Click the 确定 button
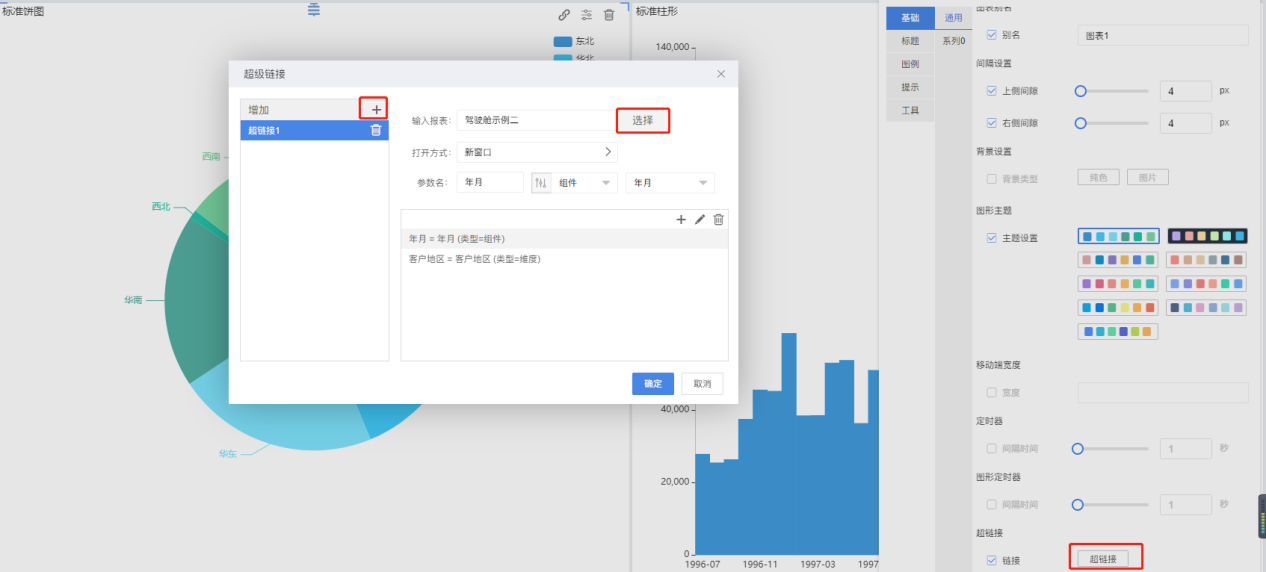This screenshot has width=1266, height=572. click(652, 384)
